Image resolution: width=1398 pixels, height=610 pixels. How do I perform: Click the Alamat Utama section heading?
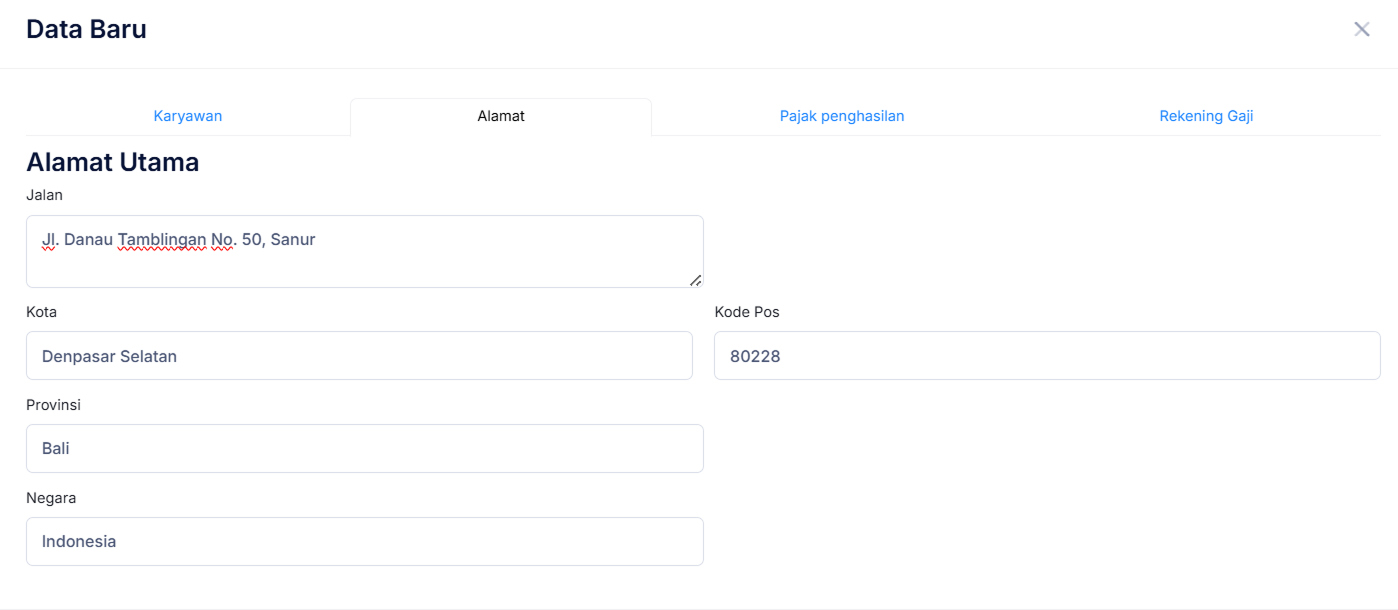[x=112, y=162]
